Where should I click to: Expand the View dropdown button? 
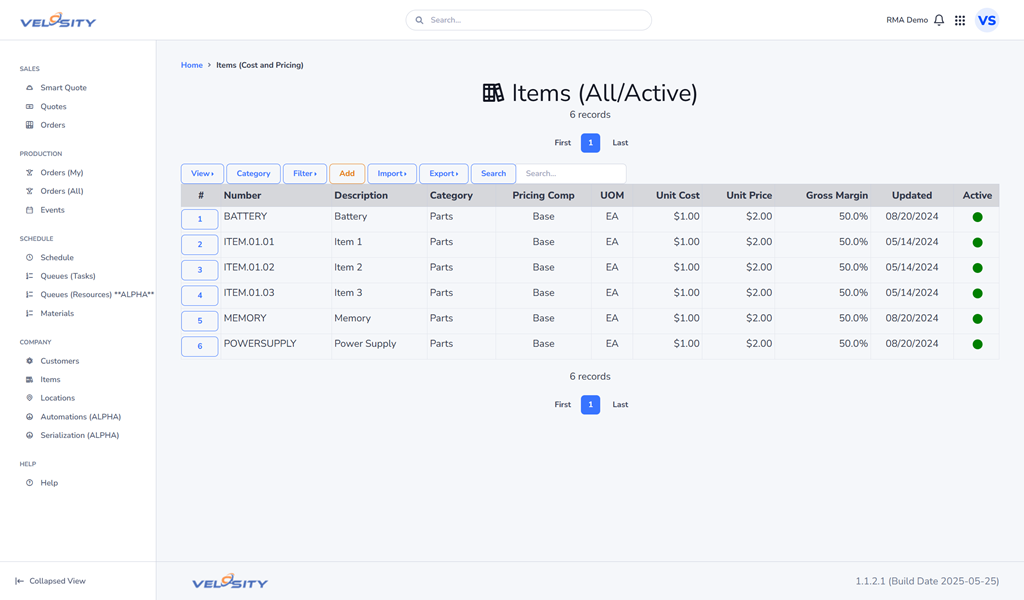click(x=202, y=174)
